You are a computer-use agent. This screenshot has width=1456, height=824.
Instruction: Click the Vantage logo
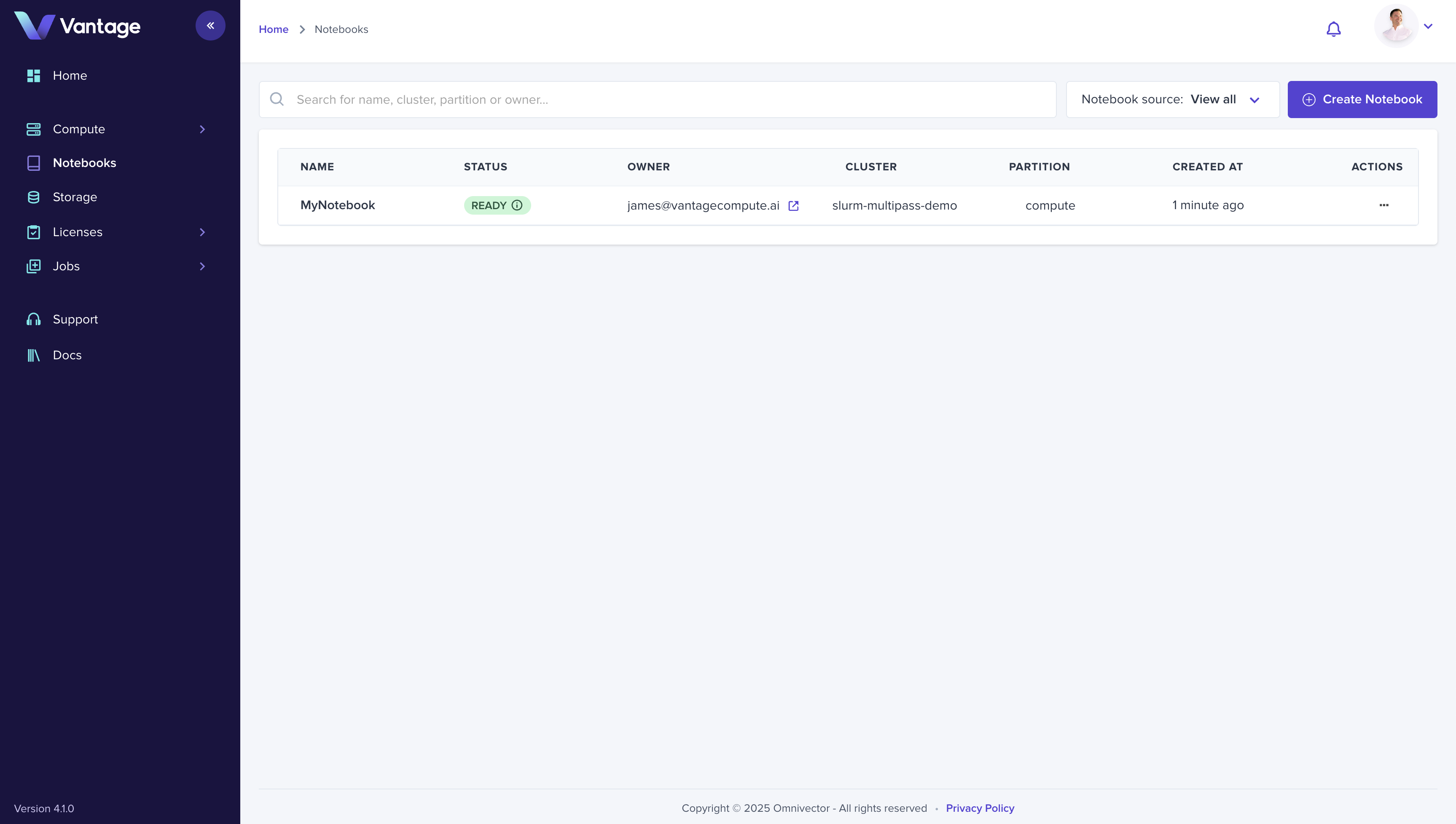(78, 26)
